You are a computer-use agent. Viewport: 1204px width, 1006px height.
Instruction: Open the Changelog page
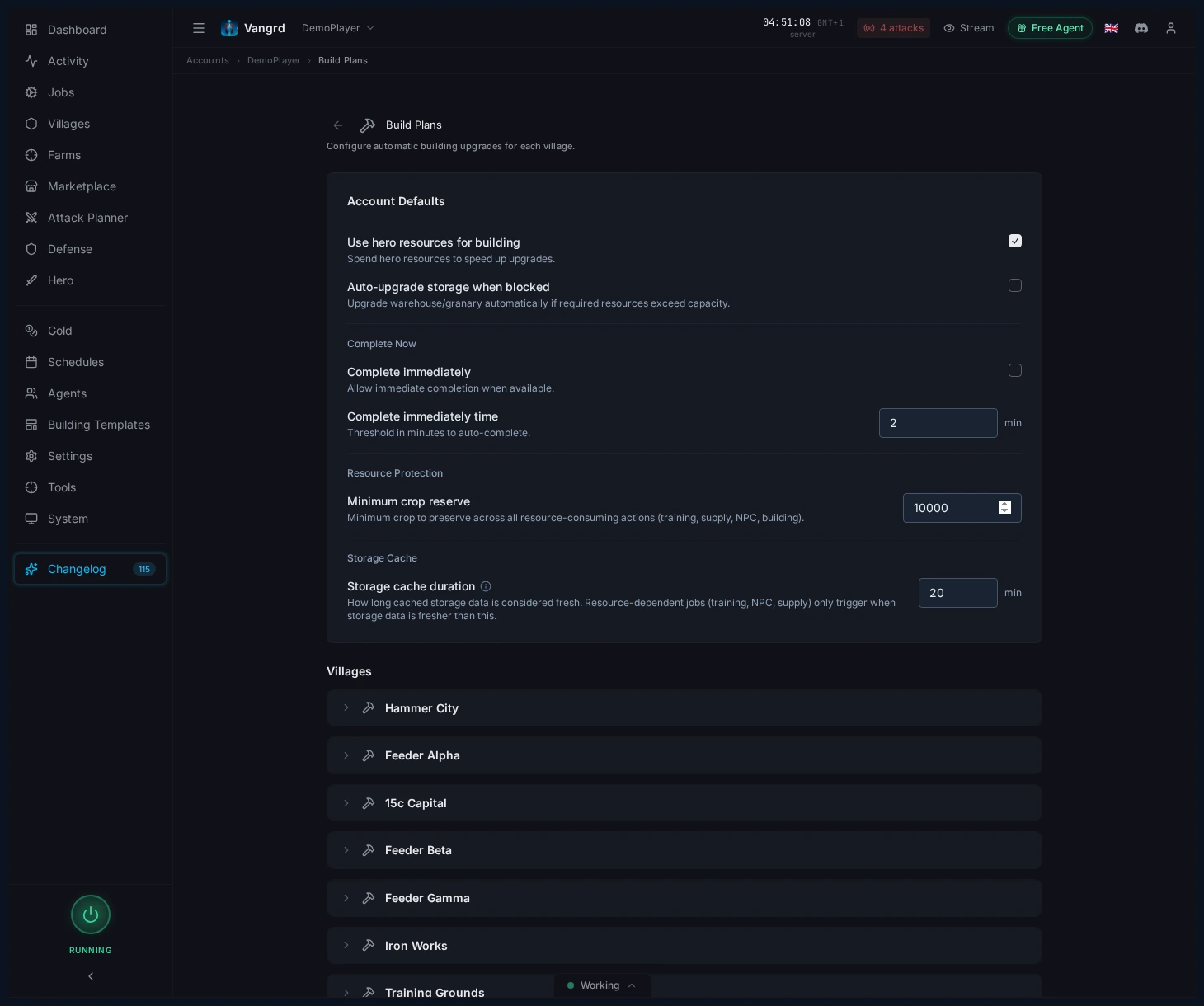77,569
